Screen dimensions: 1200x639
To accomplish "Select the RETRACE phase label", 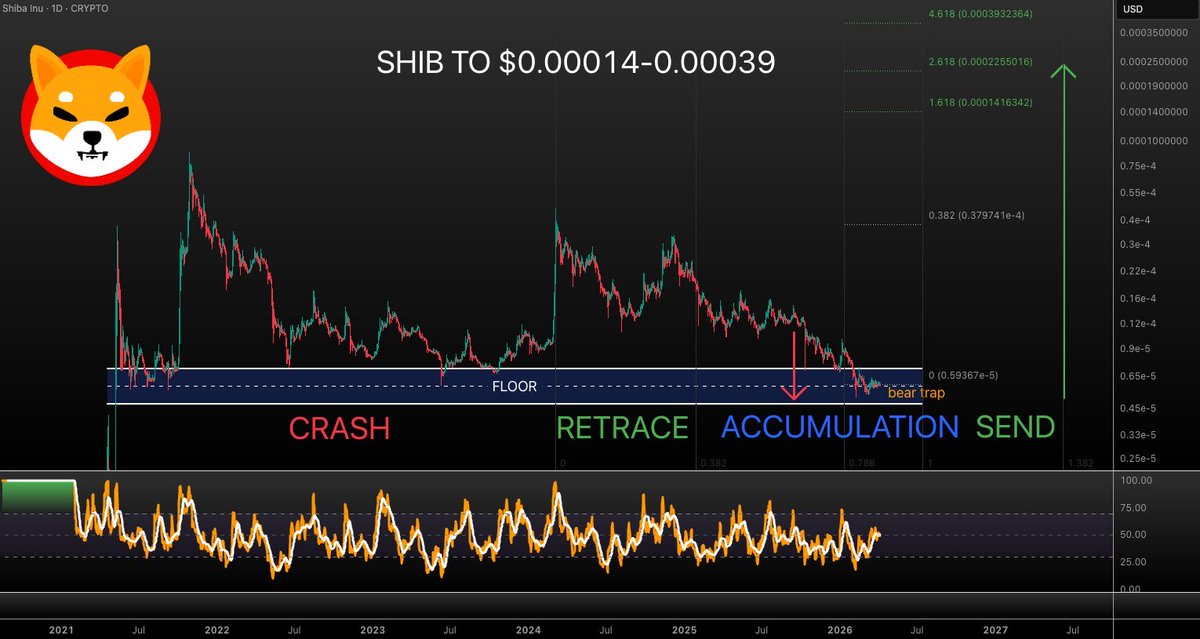I will (623, 427).
